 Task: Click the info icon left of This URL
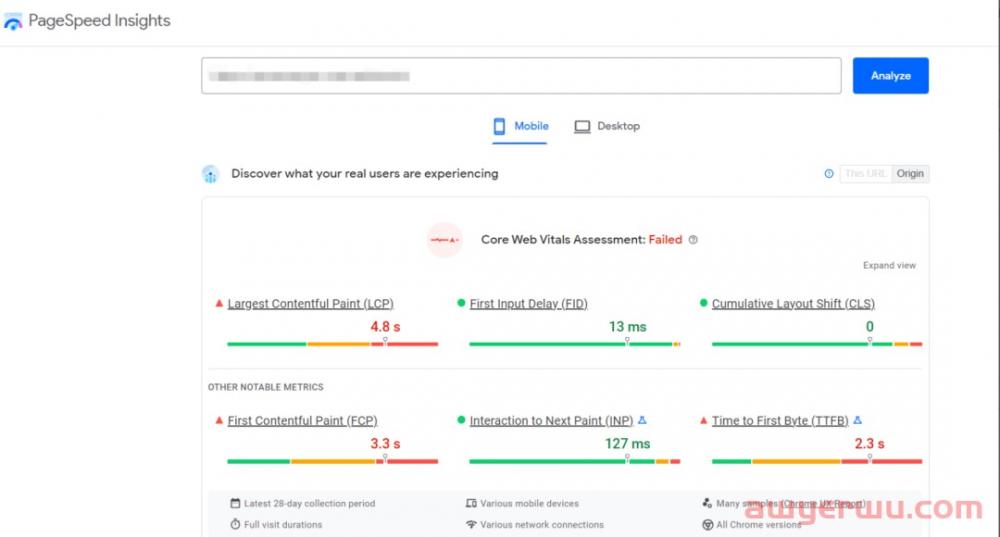click(x=828, y=174)
